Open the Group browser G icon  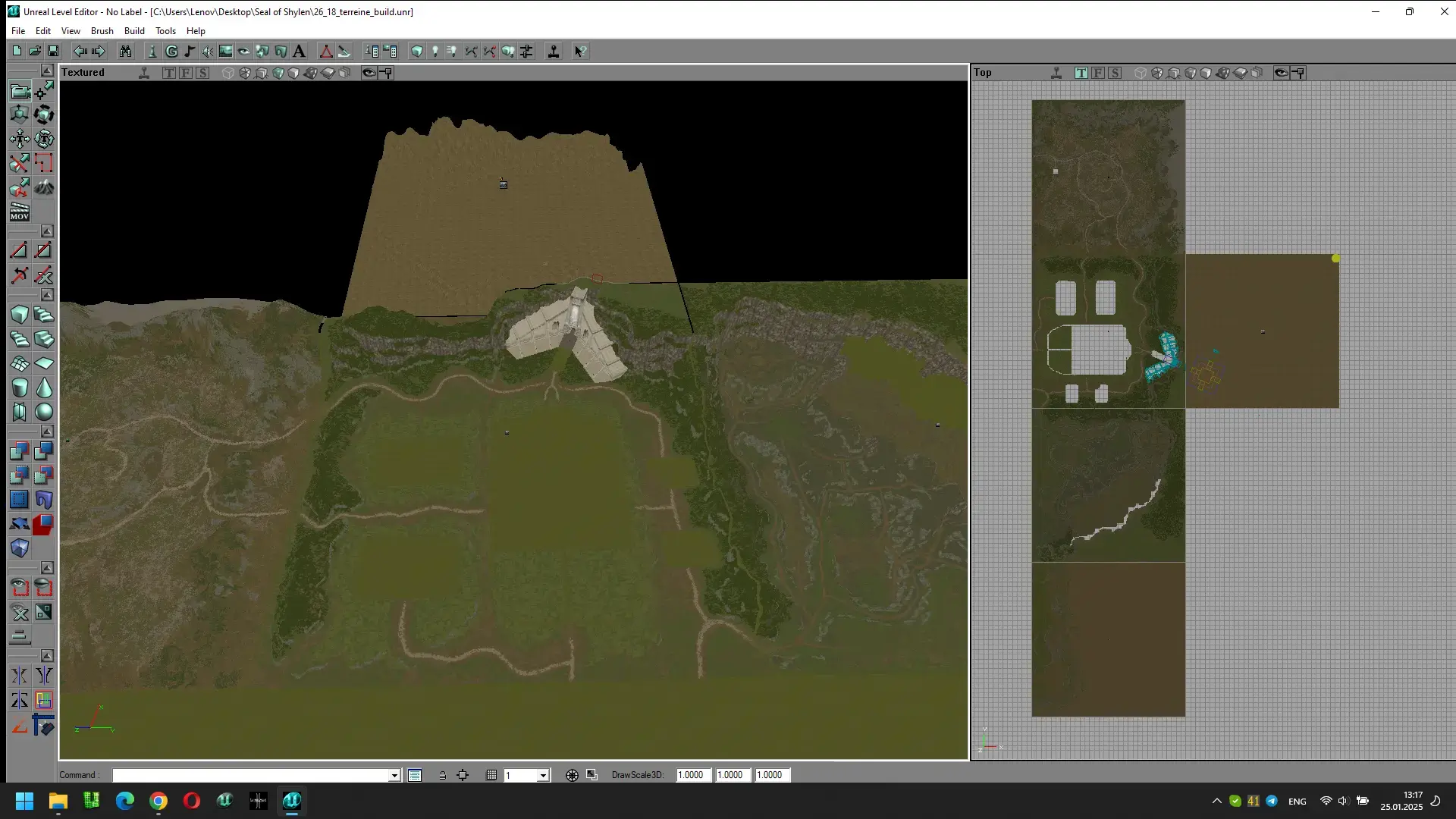pyautogui.click(x=171, y=51)
